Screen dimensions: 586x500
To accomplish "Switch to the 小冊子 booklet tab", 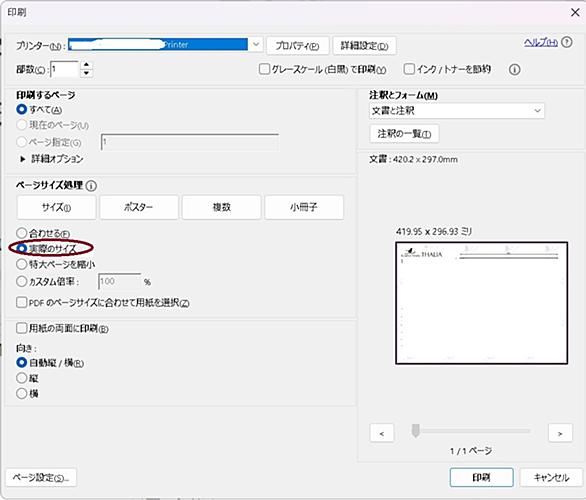I will pos(304,207).
